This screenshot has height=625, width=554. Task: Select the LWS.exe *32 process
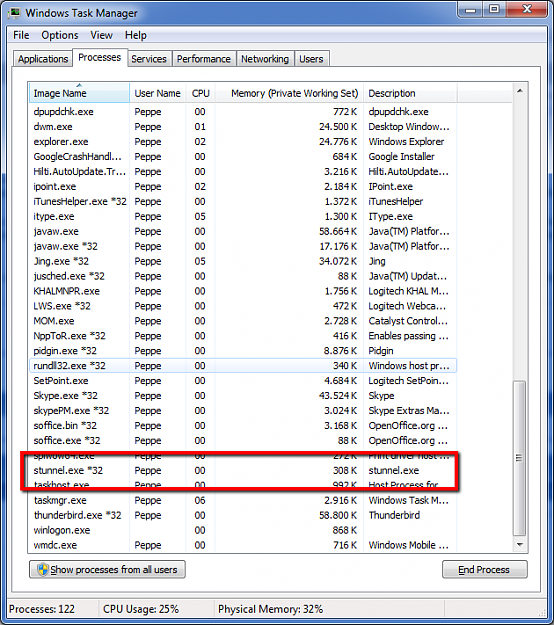click(243, 306)
